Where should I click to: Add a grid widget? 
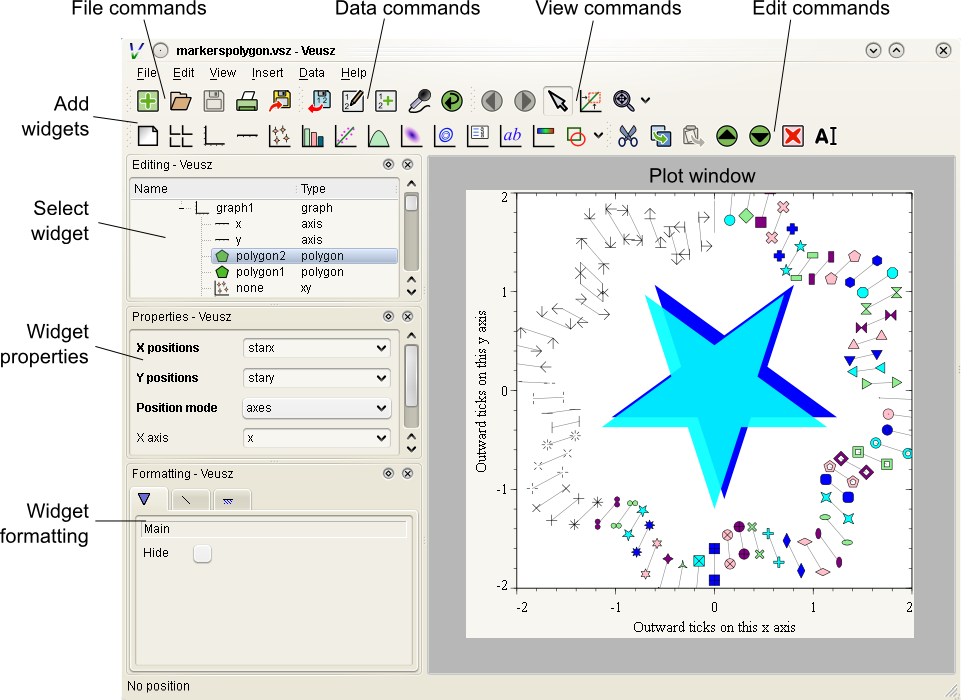[180, 136]
